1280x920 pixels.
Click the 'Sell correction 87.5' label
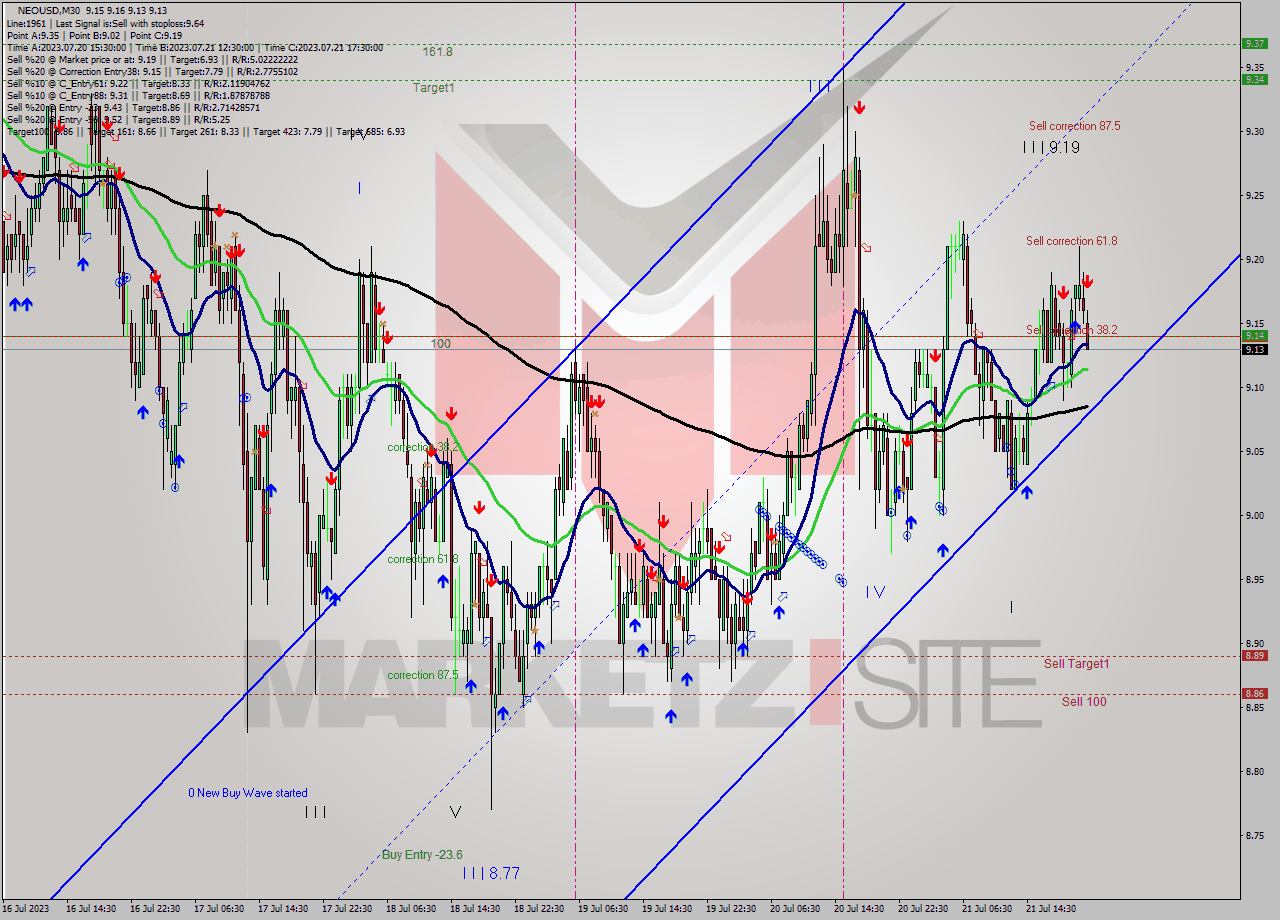click(x=1075, y=126)
